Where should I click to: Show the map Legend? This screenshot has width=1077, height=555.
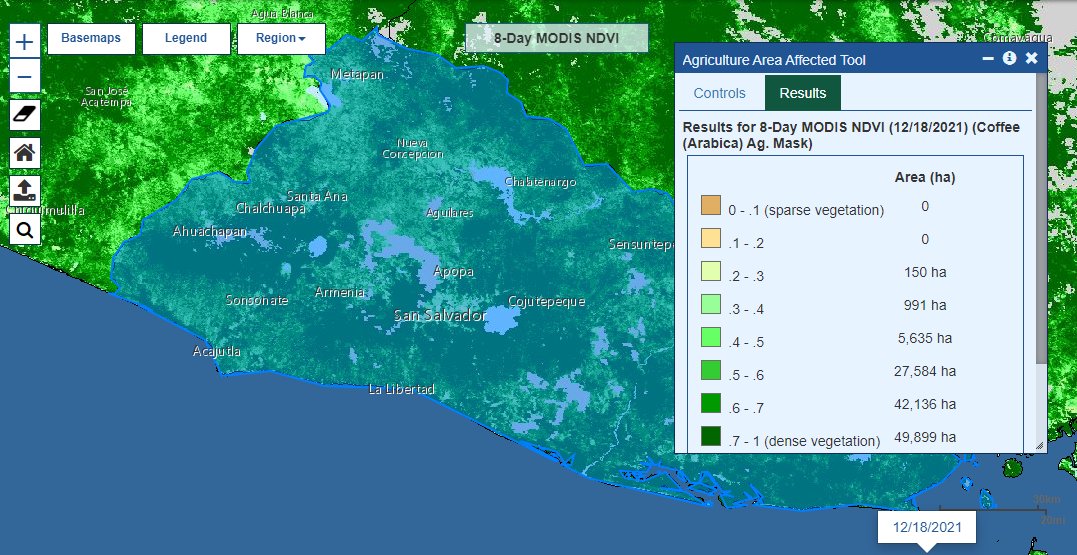(x=186, y=38)
